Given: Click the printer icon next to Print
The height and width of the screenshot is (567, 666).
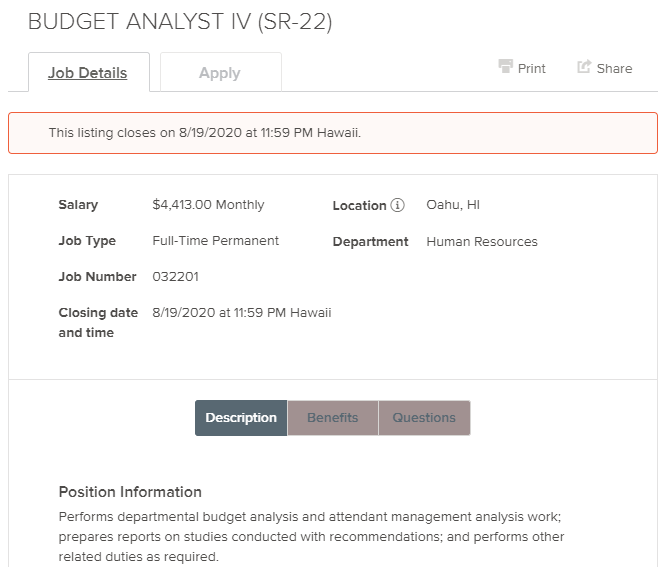Looking at the screenshot, I should click(x=505, y=67).
